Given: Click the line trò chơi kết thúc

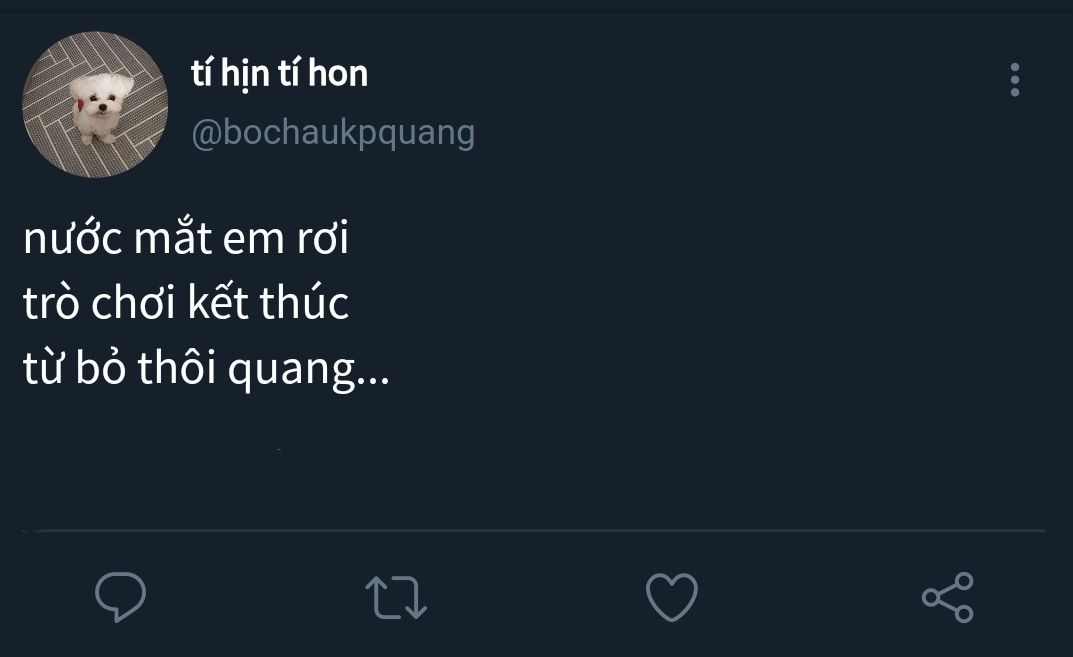Looking at the screenshot, I should [x=186, y=302].
